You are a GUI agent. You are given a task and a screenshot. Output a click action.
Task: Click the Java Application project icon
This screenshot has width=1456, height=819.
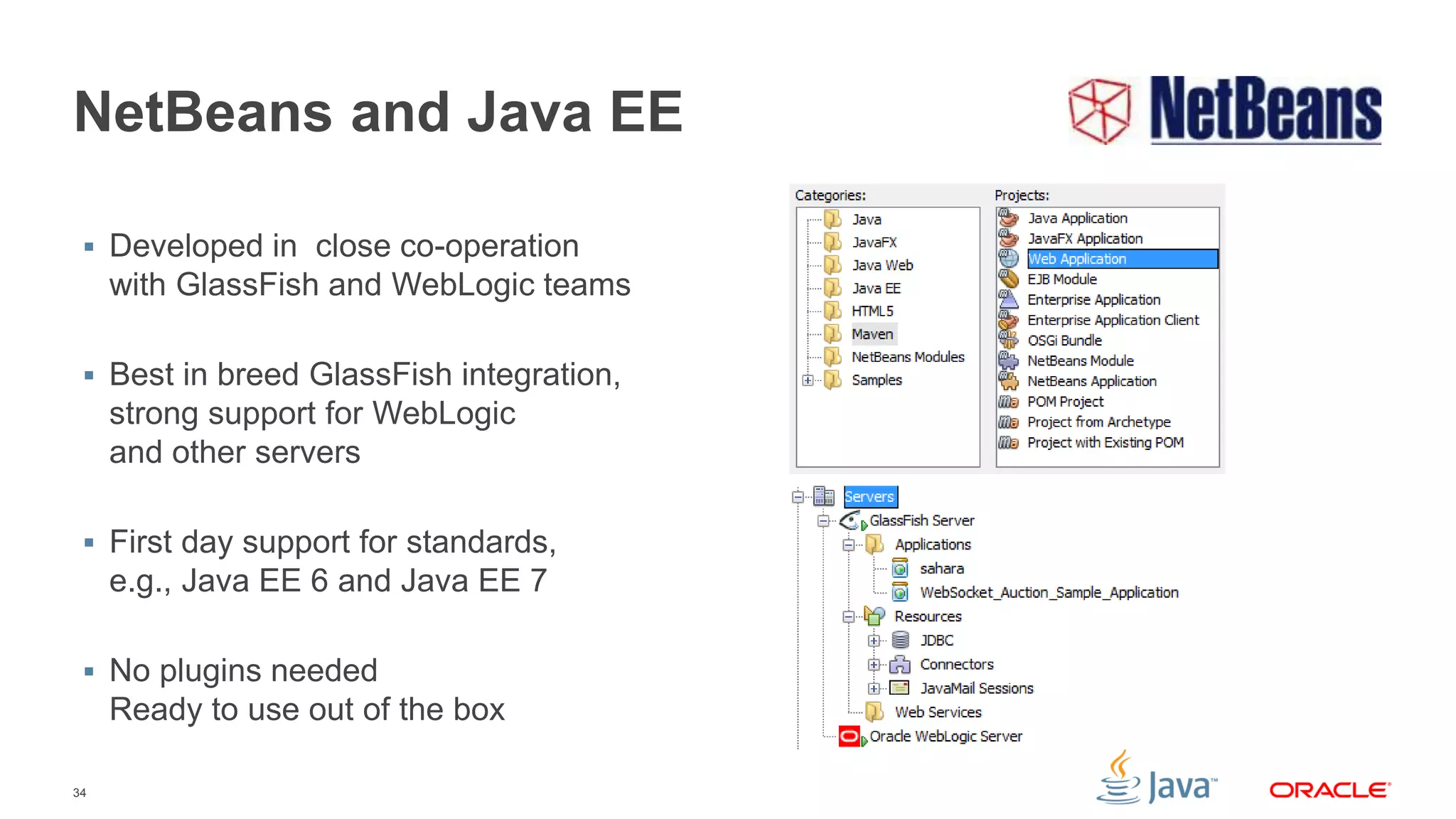(1008, 218)
